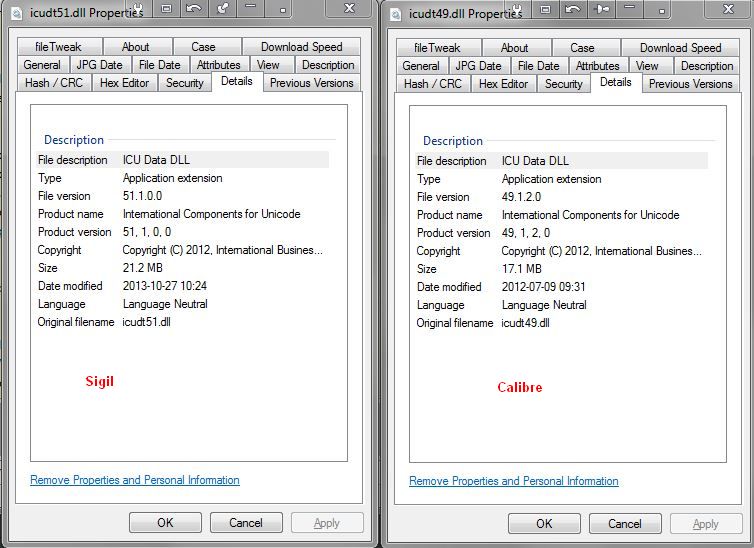Screen dimensions: 754x548
Task: Click OK in icudt51.dll Properties window
Action: coord(165,523)
